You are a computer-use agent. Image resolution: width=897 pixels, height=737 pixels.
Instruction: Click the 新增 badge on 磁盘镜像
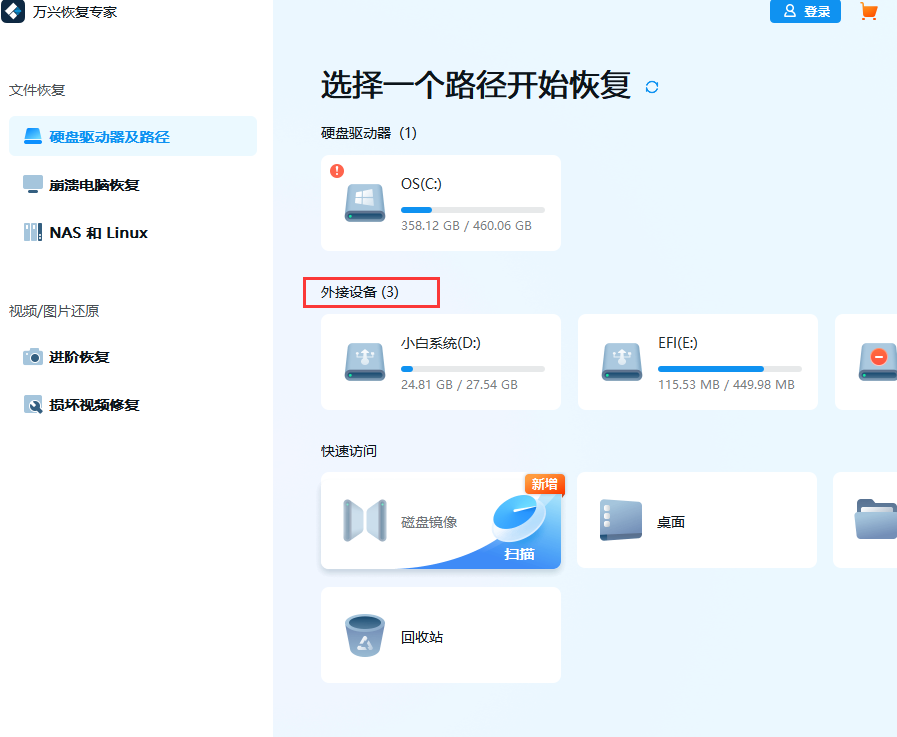(x=542, y=484)
